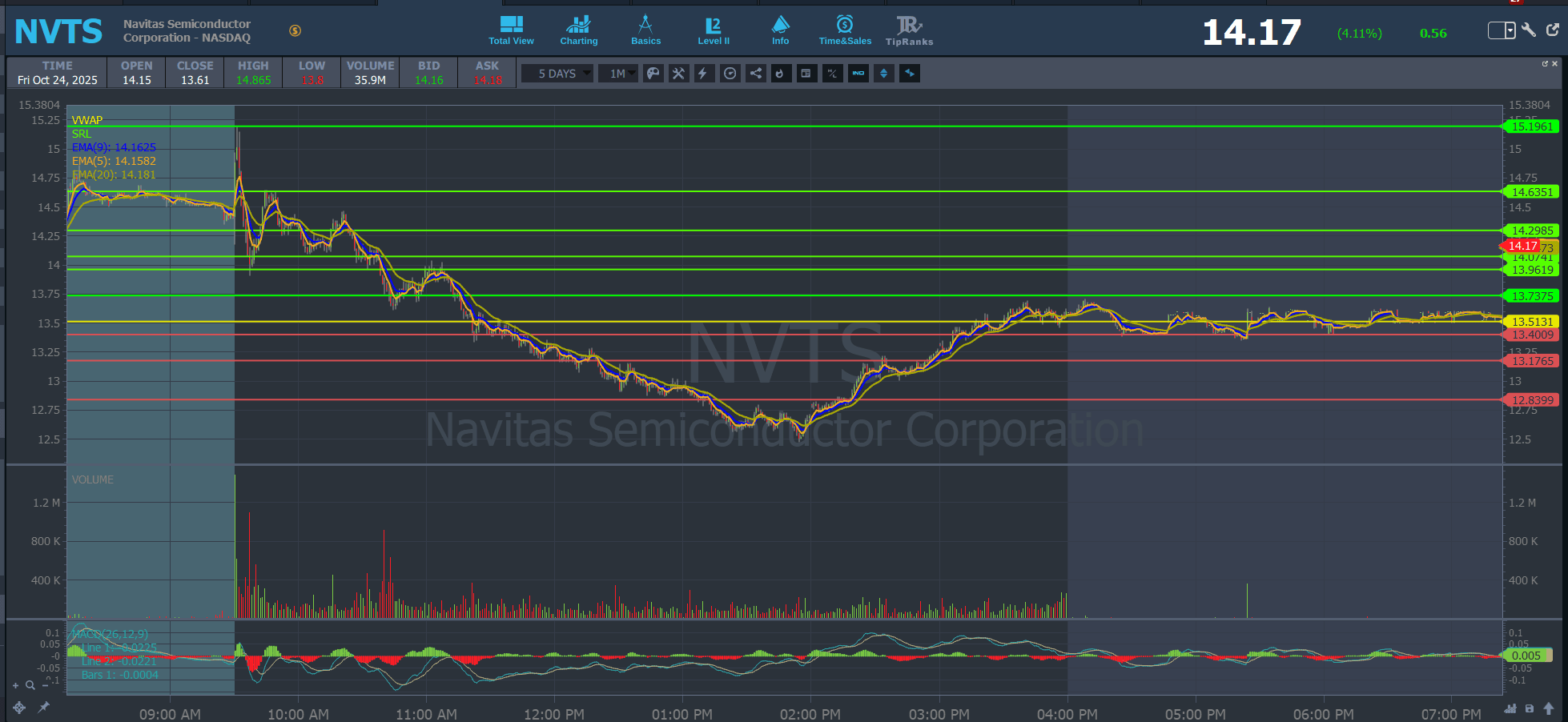Click the red 13.4009 support label
The height and width of the screenshot is (722, 1568).
[1531, 335]
